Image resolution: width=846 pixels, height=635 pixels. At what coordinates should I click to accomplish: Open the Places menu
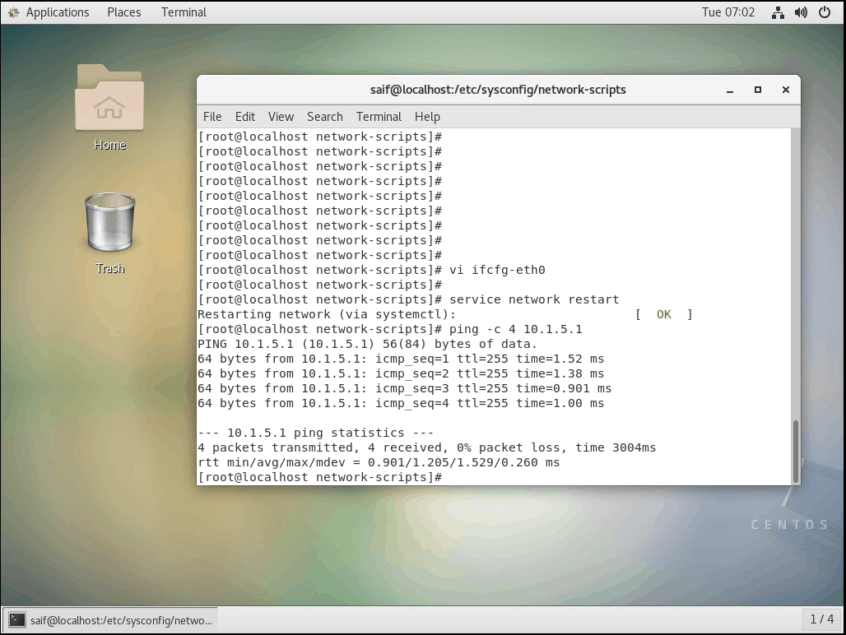[x=123, y=12]
